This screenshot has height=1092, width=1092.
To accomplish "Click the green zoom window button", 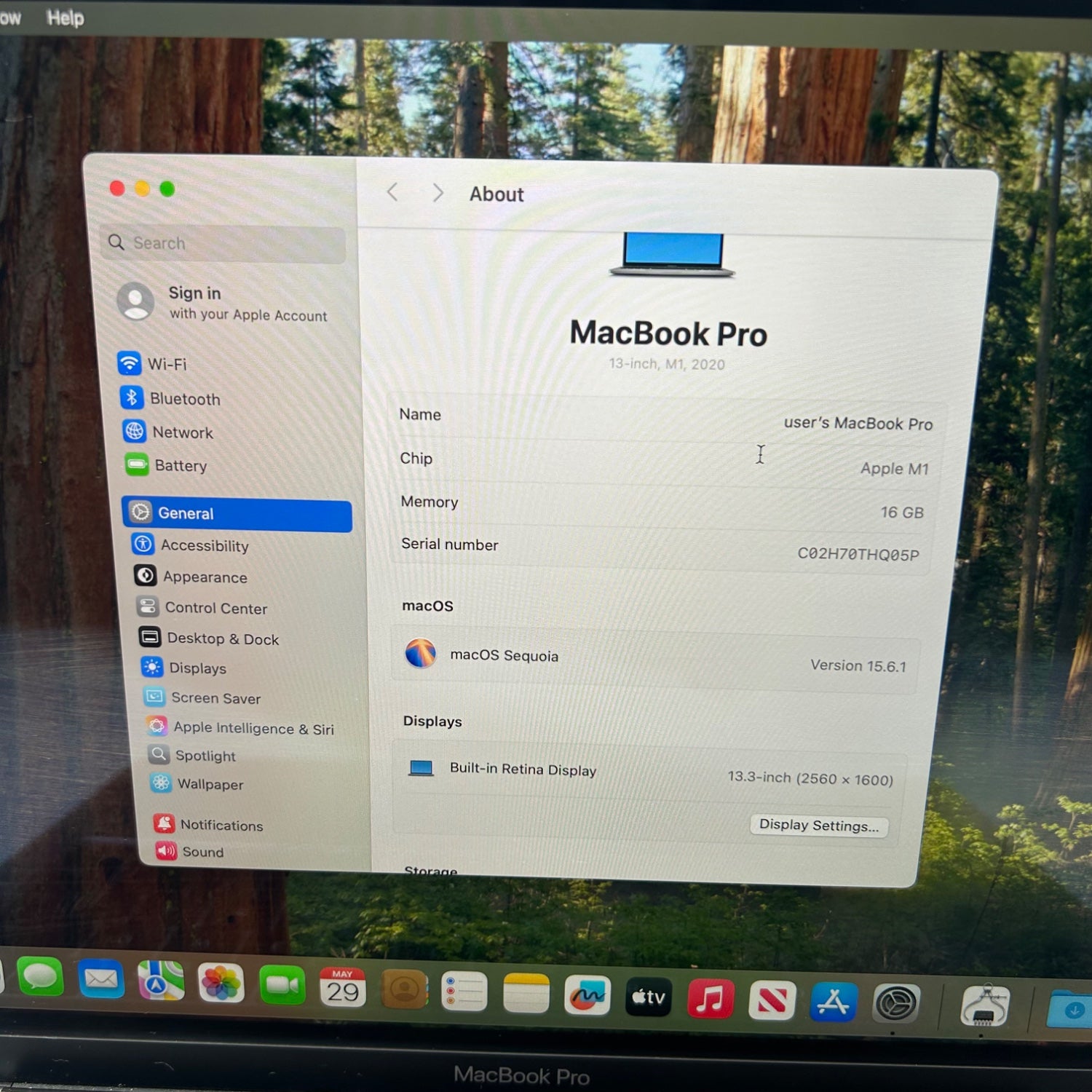I will (167, 189).
